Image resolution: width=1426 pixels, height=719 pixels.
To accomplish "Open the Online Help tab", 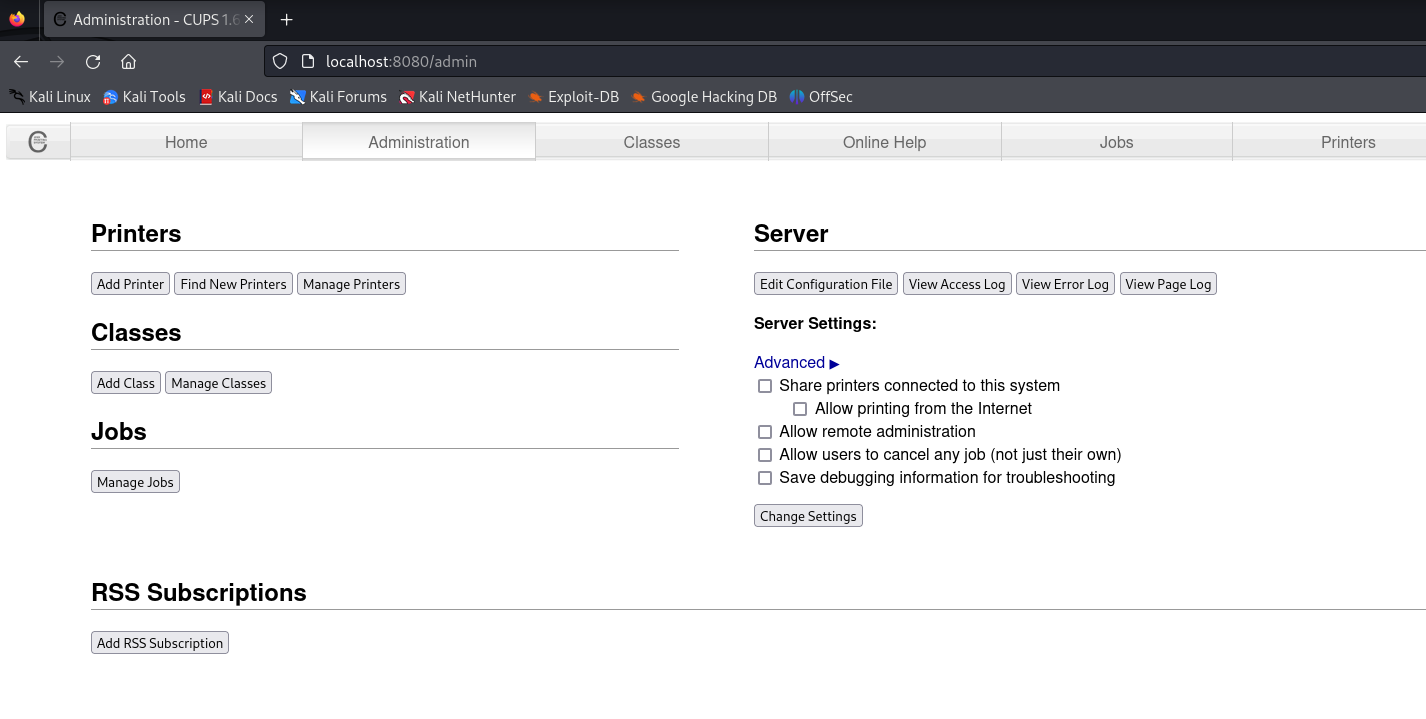I will click(884, 142).
